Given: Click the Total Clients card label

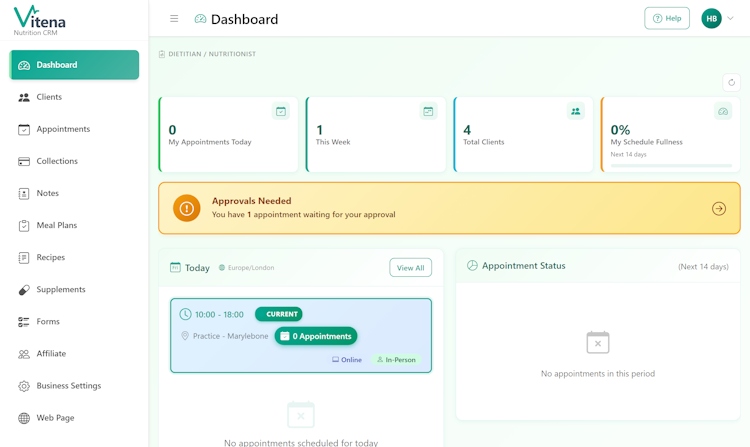Looking at the screenshot, I should [484, 142].
